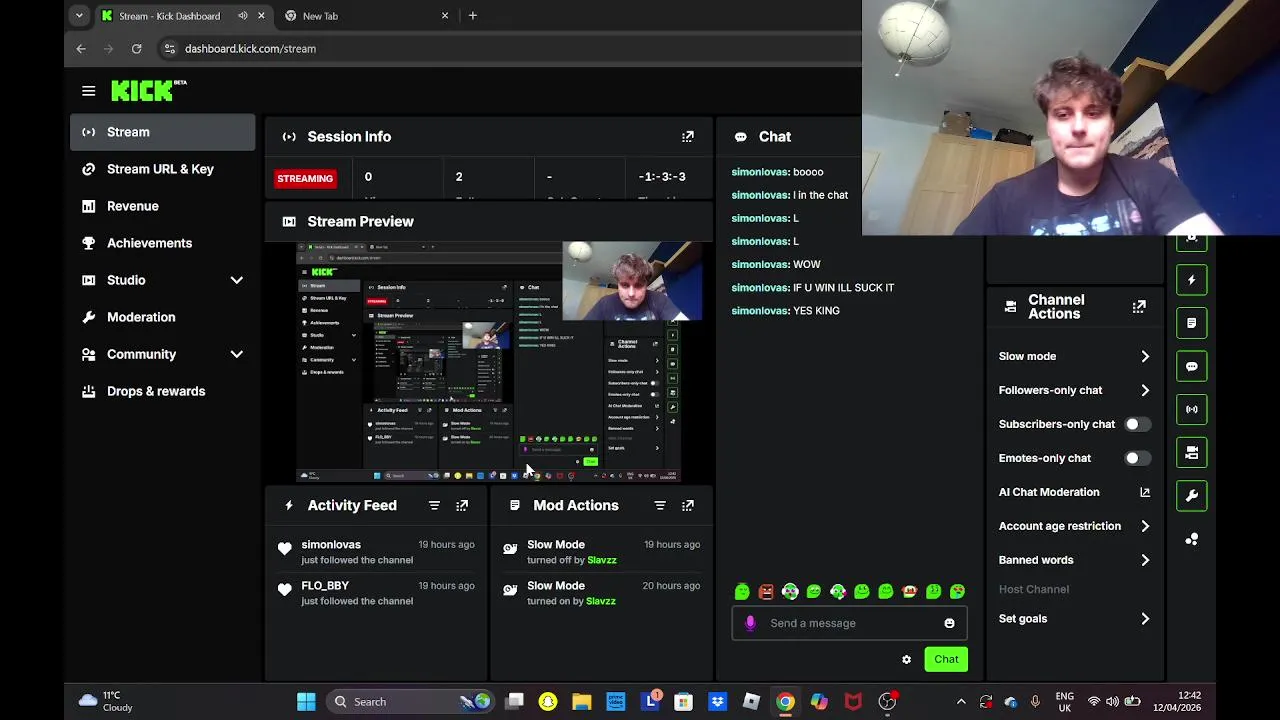Select Stream in the sidebar
The width and height of the screenshot is (1280, 720).
click(163, 132)
